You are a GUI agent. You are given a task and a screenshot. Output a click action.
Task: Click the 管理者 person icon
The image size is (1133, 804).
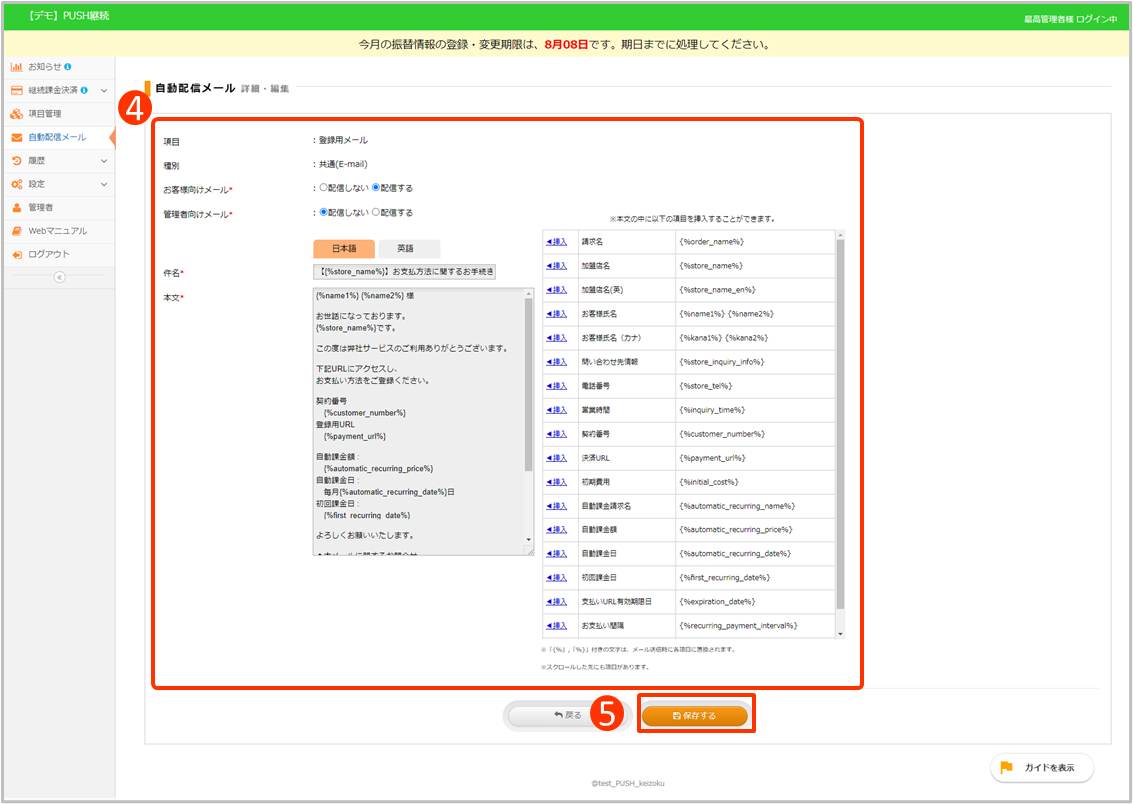coord(17,207)
